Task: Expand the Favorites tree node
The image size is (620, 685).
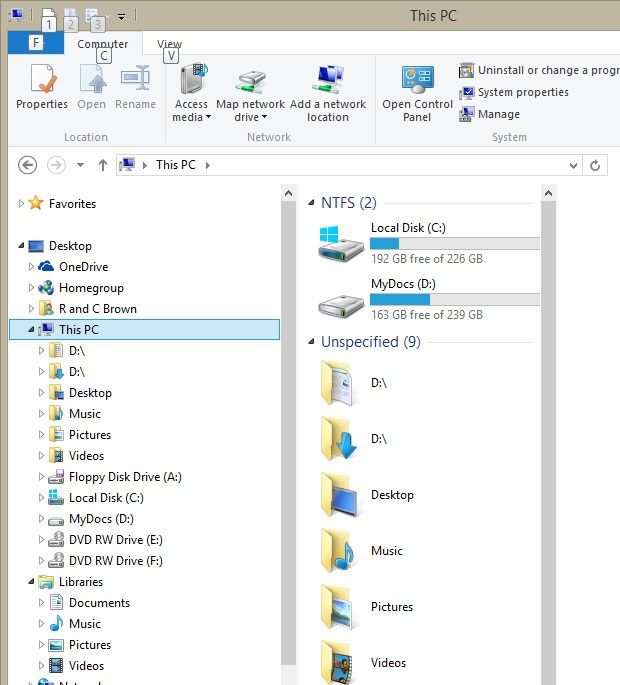Action: [21, 203]
